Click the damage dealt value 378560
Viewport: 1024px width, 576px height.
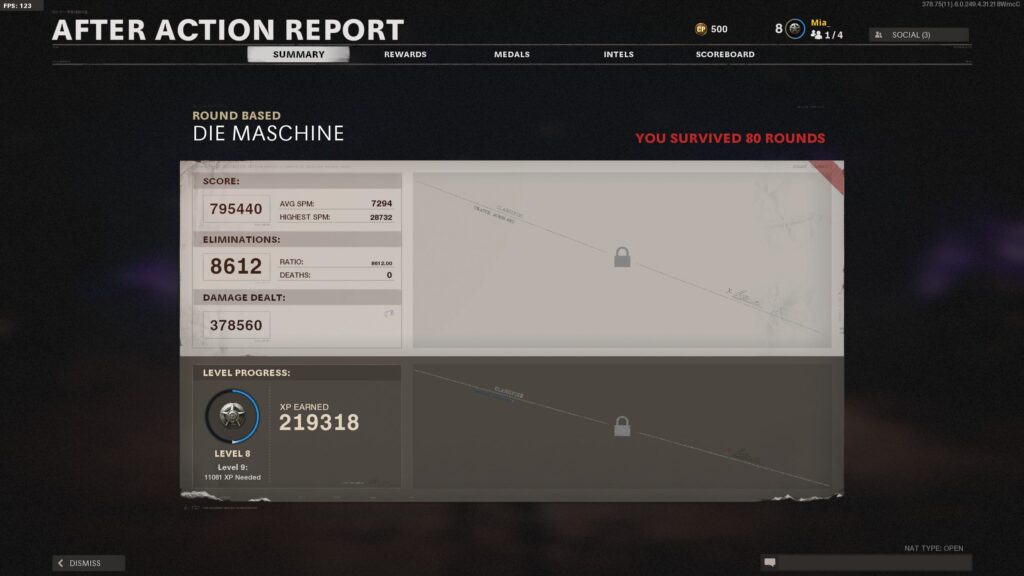[236, 325]
